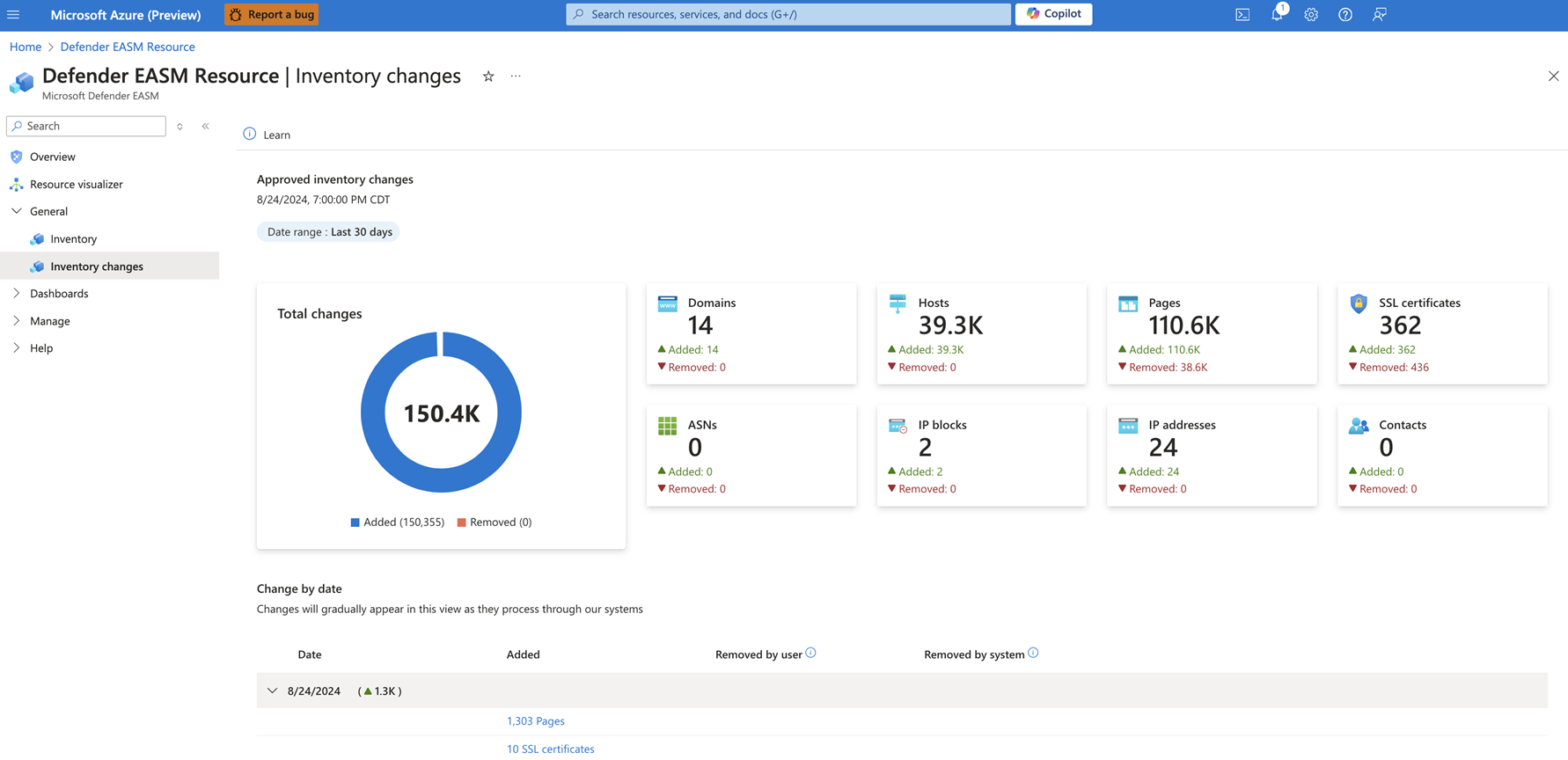Click info icon beside Removed by system
Image resolution: width=1568 pixels, height=760 pixels.
click(1033, 653)
